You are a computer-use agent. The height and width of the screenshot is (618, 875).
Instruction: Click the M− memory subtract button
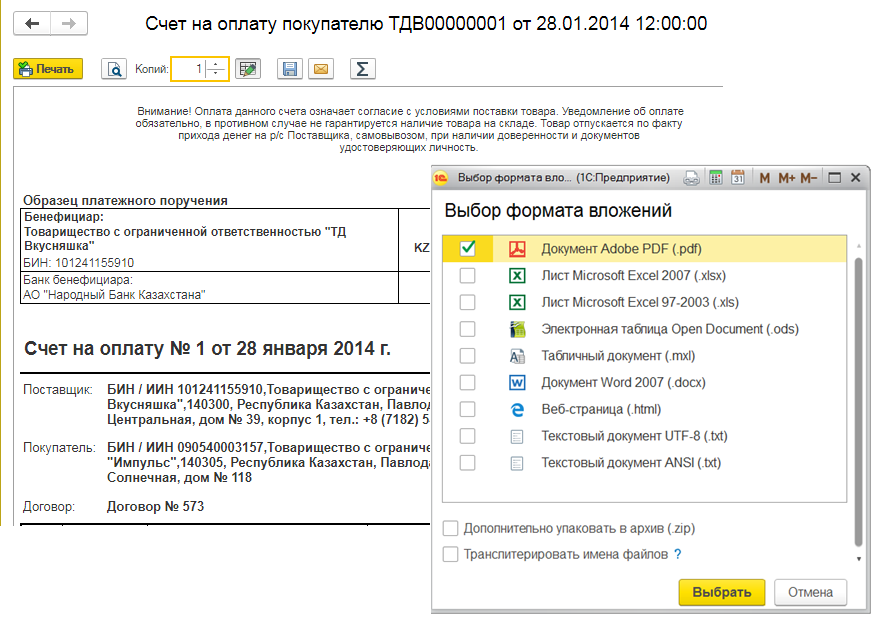(x=809, y=178)
